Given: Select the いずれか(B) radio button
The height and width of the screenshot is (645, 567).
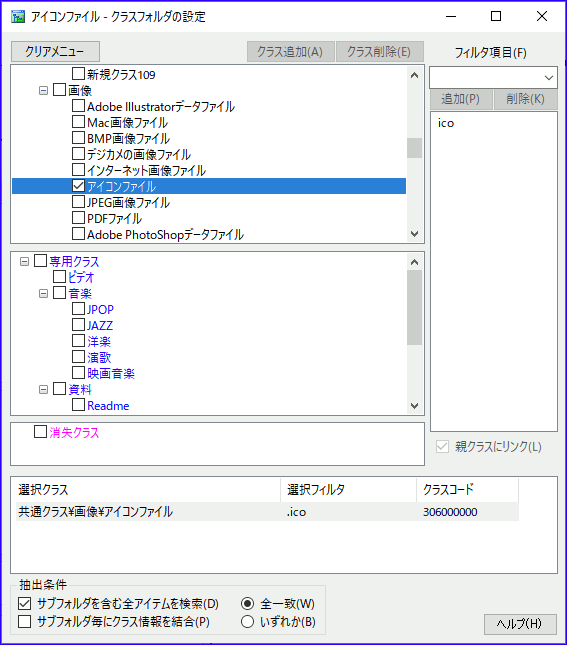Looking at the screenshot, I should click(247, 621).
